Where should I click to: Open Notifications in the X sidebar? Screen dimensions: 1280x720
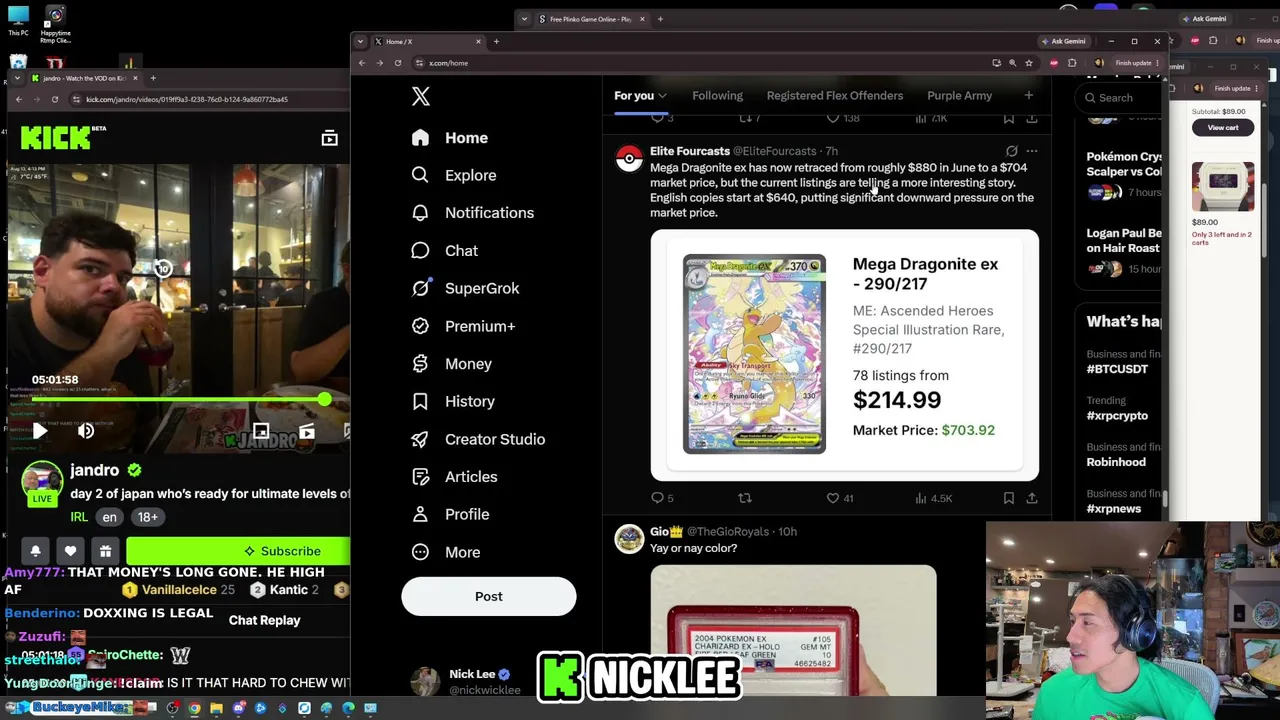tap(473, 213)
